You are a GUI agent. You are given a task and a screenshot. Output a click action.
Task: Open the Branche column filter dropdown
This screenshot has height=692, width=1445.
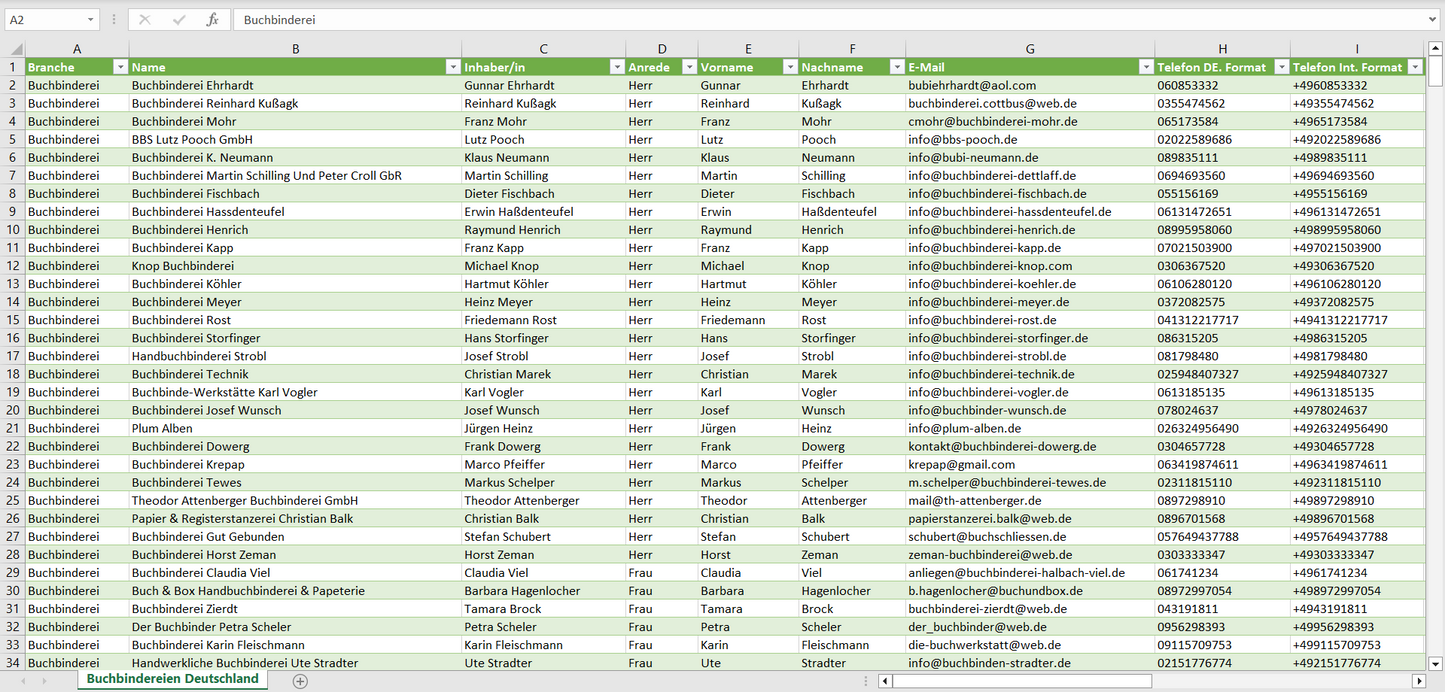click(x=120, y=67)
